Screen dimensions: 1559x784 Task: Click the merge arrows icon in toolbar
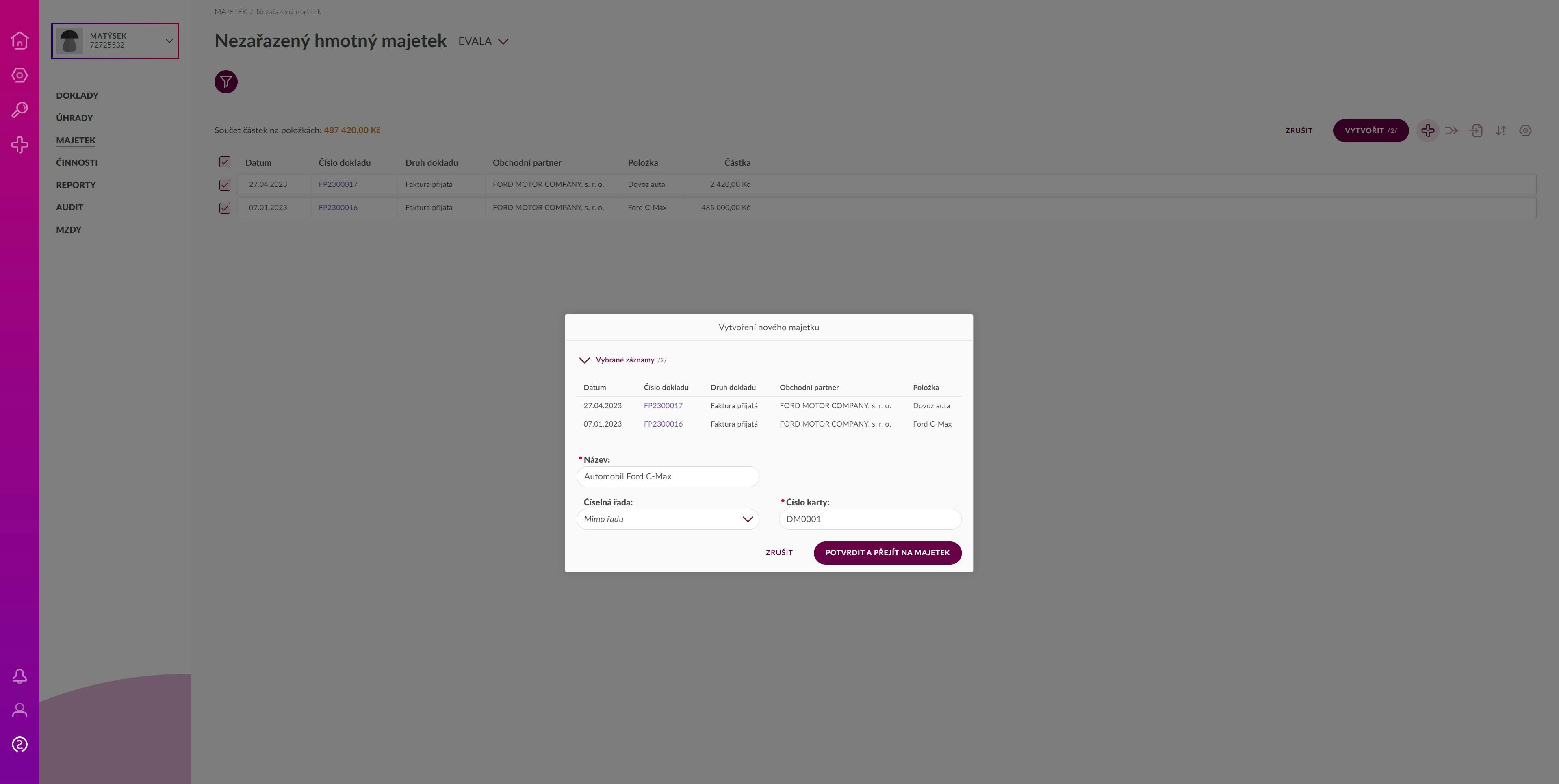pos(1452,131)
